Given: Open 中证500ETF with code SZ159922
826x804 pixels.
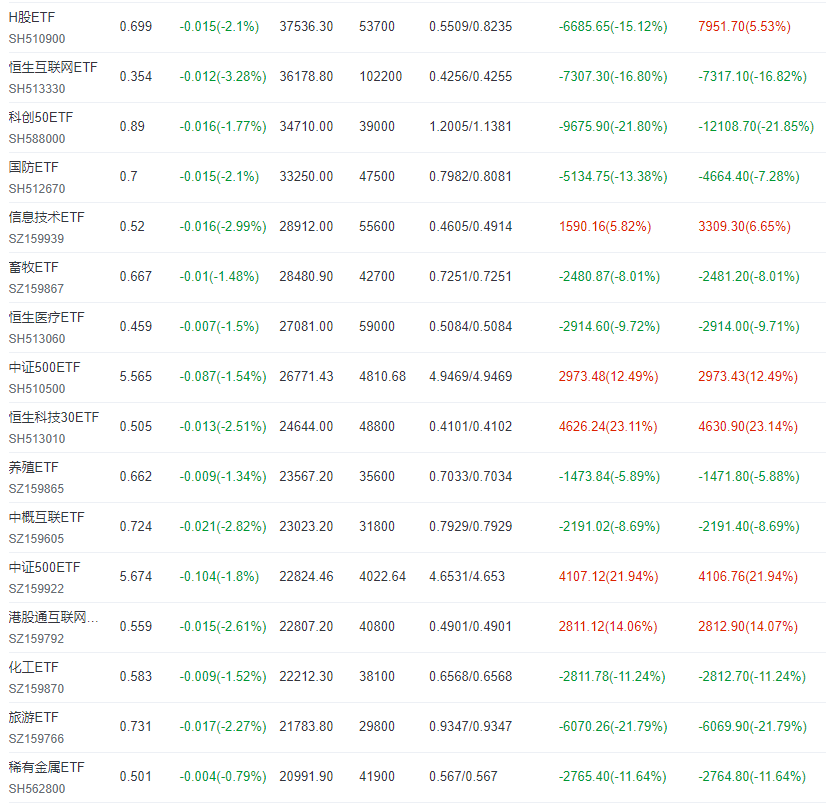Looking at the screenshot, I should [x=45, y=568].
